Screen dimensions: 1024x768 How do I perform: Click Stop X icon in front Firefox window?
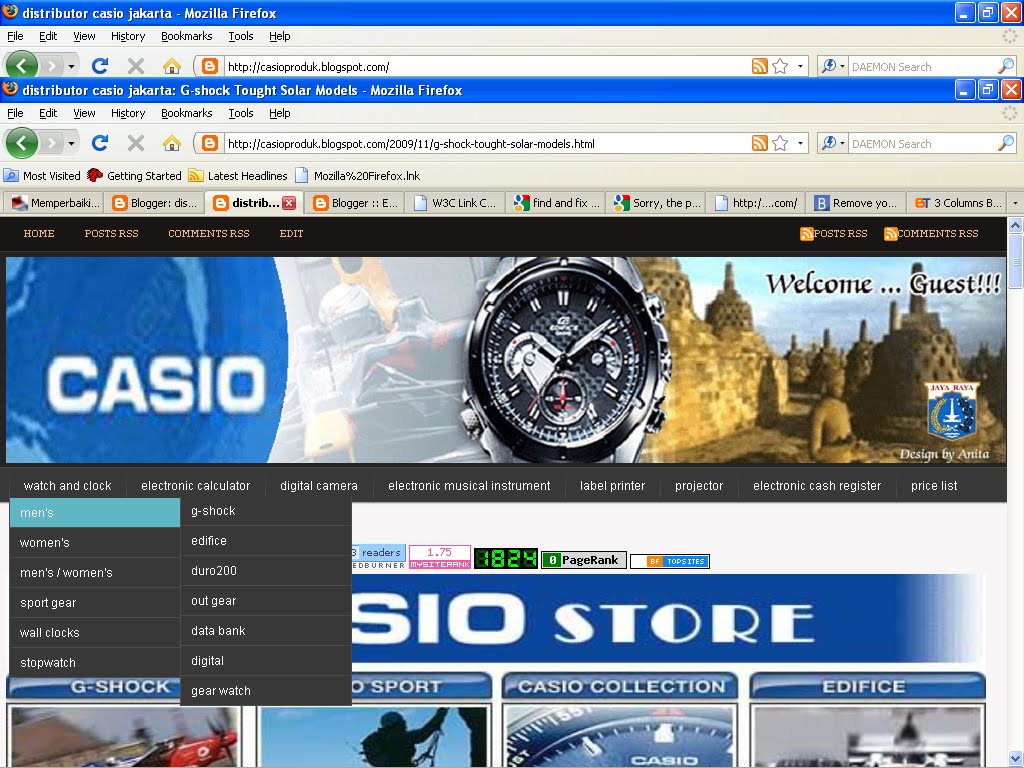(x=136, y=143)
